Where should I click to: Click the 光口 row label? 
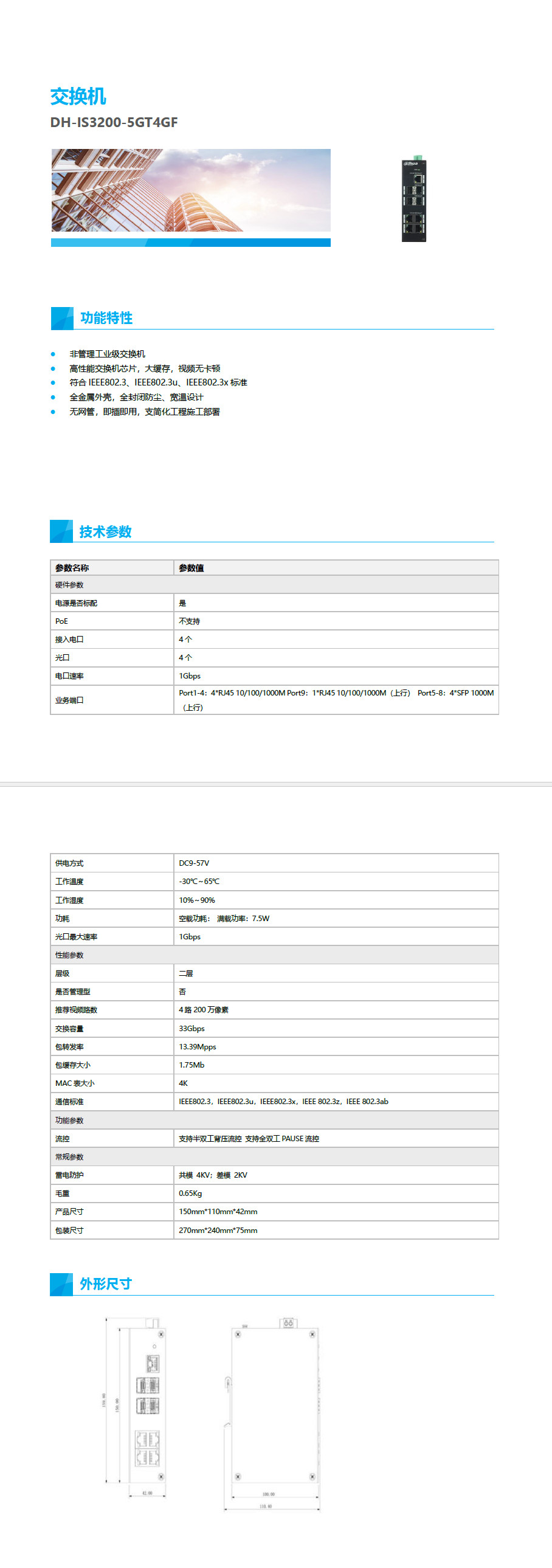coord(62,658)
